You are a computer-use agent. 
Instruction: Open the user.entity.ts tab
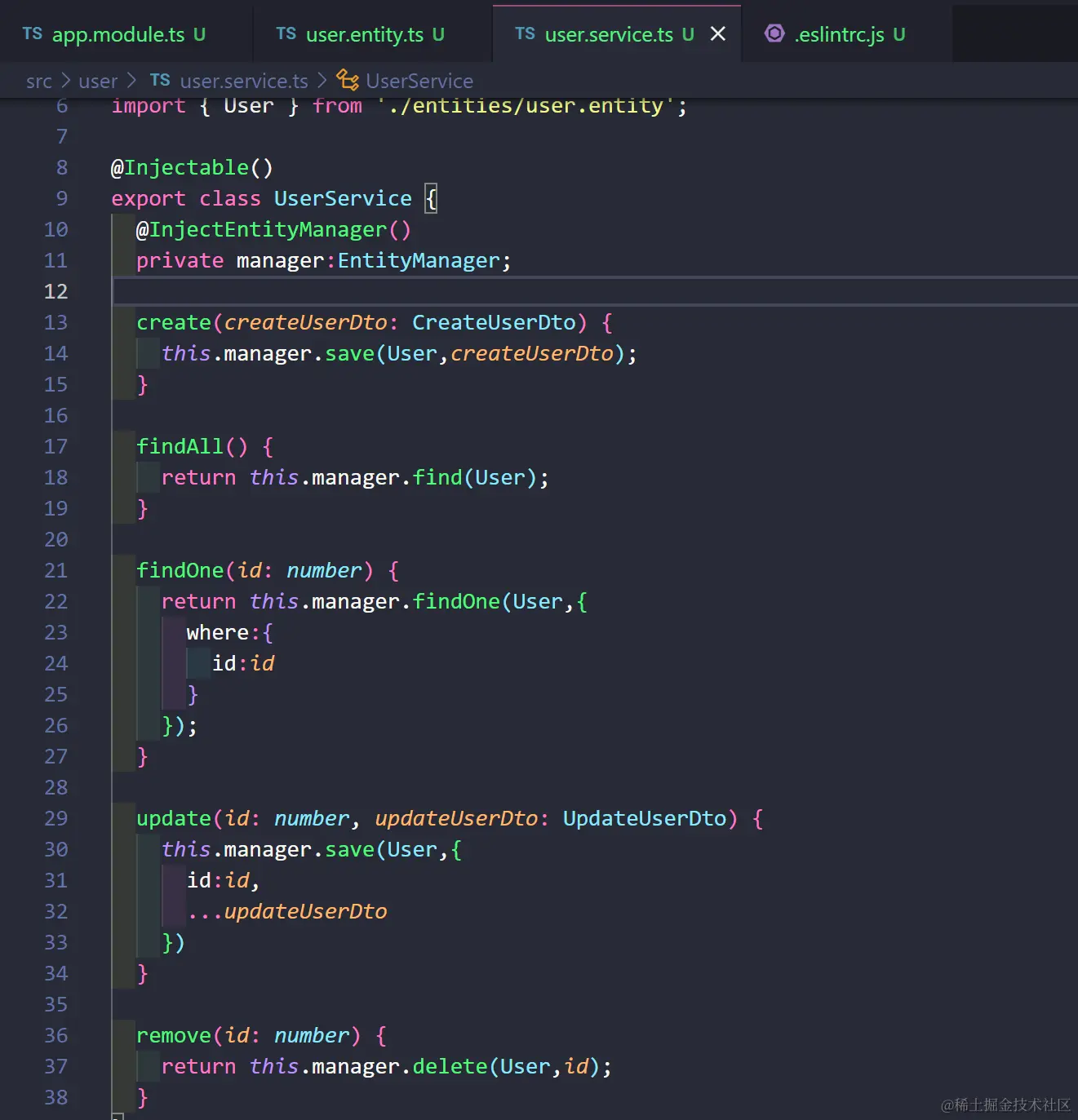point(373,33)
